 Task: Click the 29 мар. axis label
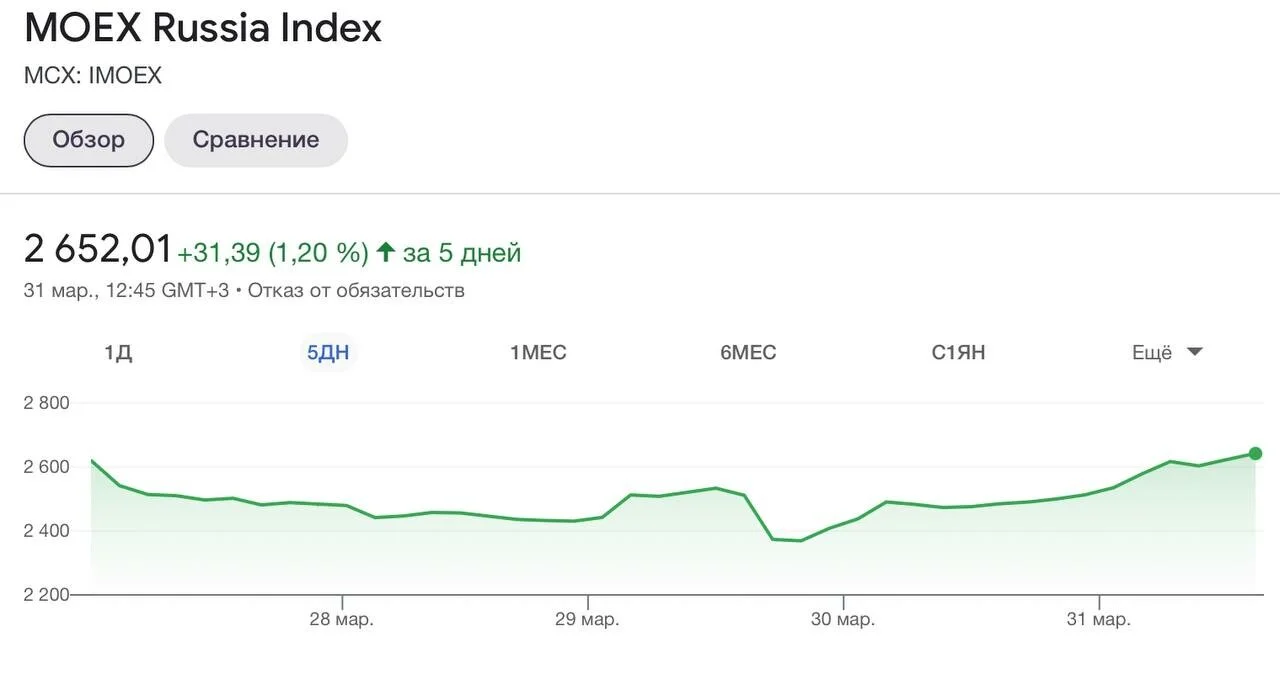587,620
